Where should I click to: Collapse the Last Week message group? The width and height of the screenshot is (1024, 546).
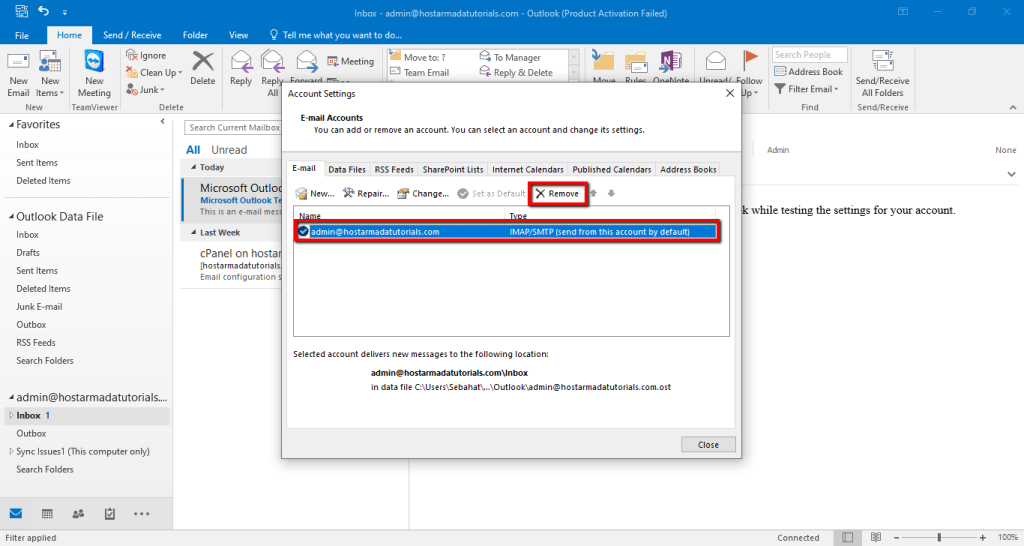pyautogui.click(x=193, y=233)
